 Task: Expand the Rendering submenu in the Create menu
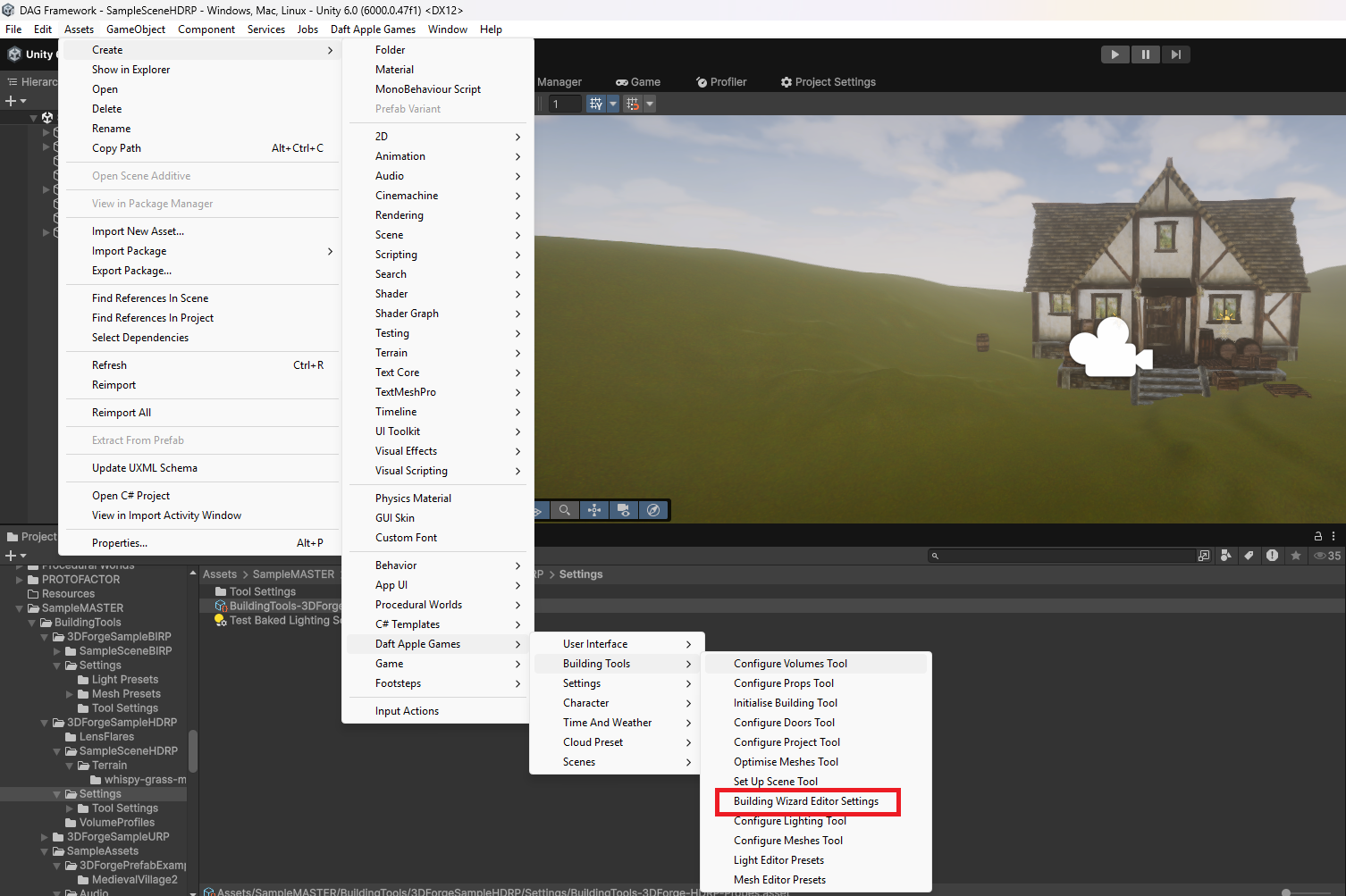coord(400,214)
